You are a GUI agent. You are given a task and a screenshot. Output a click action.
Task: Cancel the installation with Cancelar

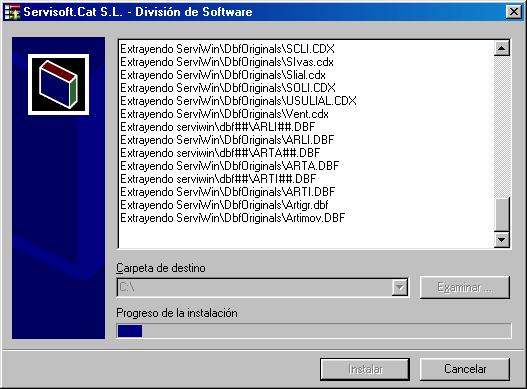click(x=465, y=369)
